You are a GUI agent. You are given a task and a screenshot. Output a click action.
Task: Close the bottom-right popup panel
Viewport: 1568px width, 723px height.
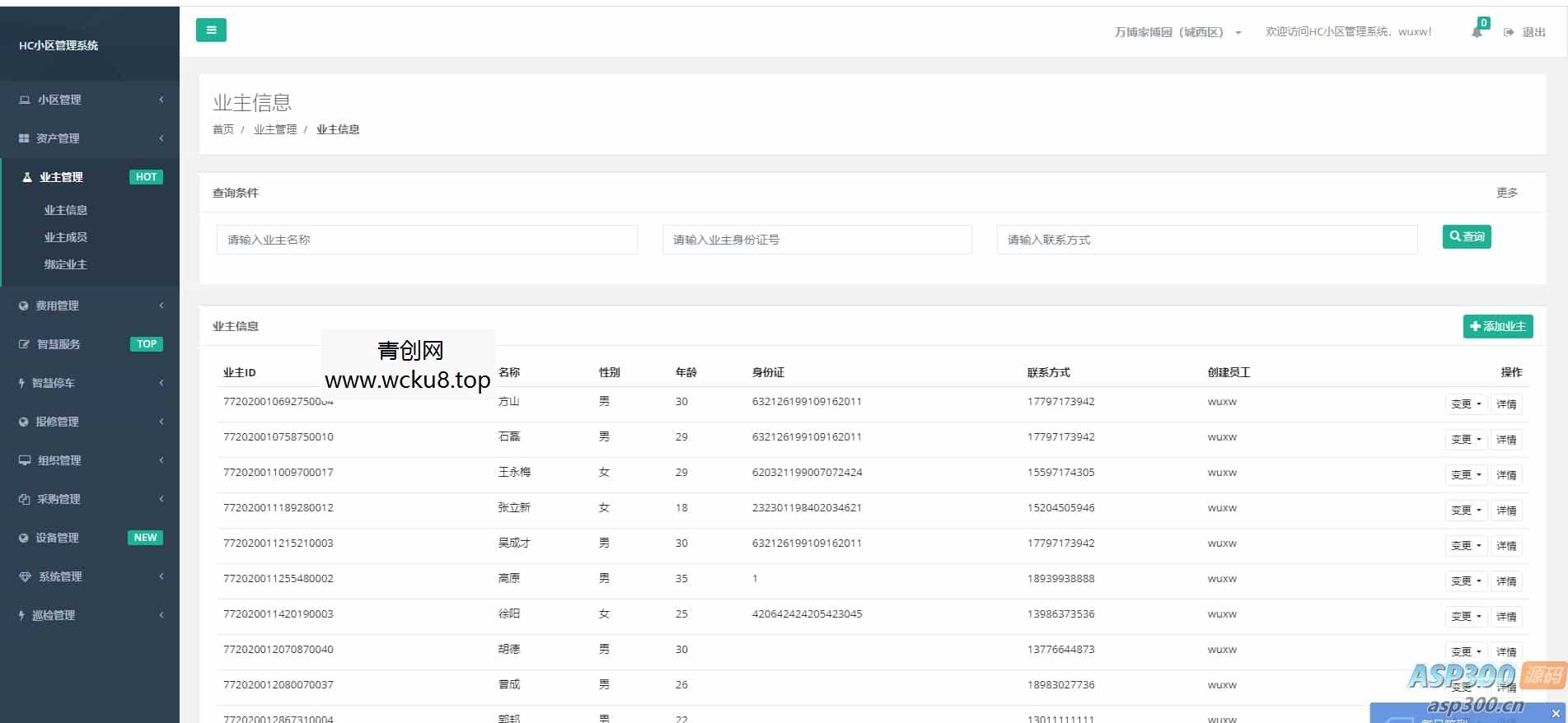coord(1556,713)
